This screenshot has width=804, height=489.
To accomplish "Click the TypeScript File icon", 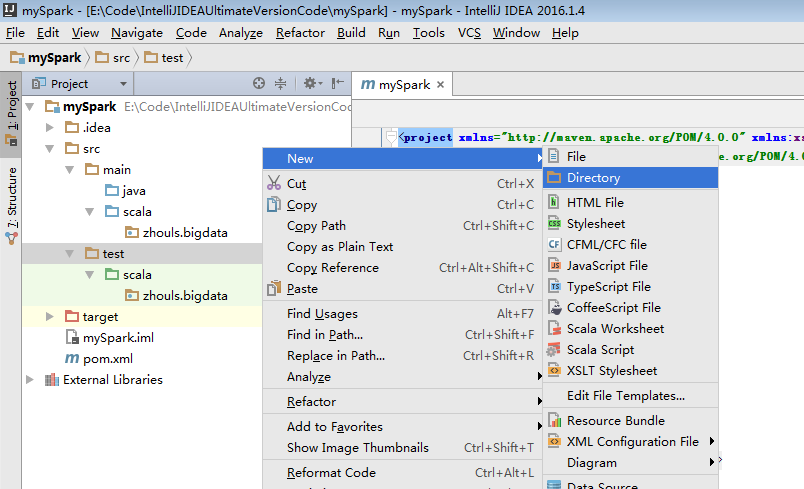I will [x=554, y=286].
